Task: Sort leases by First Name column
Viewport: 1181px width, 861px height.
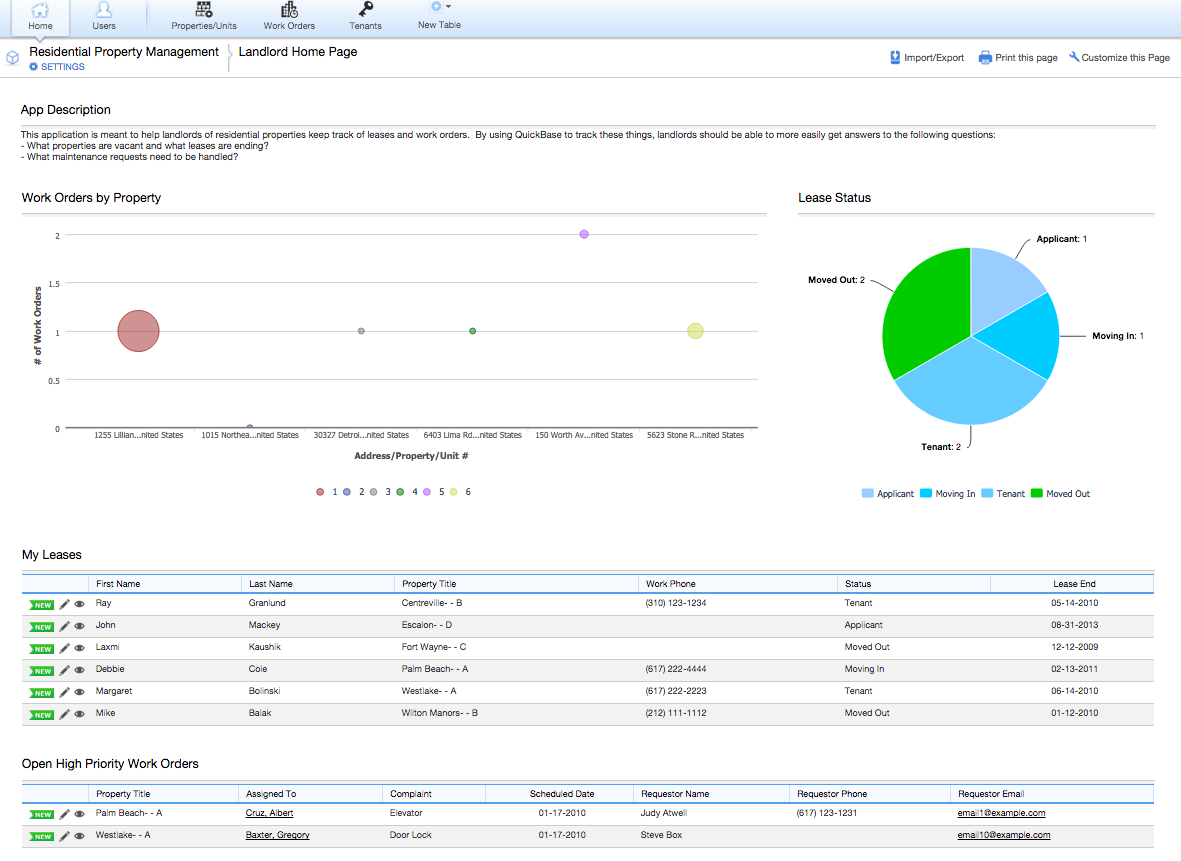Action: [x=117, y=584]
